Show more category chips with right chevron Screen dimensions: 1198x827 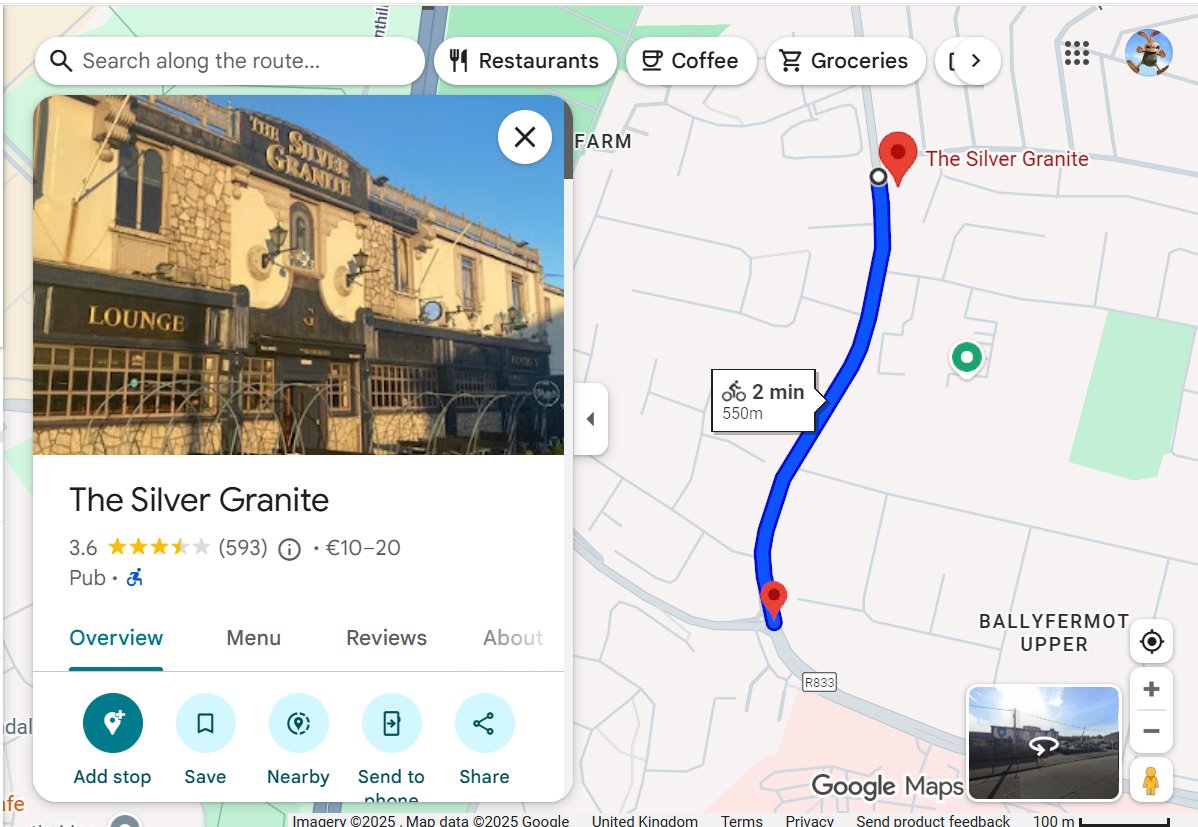point(976,61)
